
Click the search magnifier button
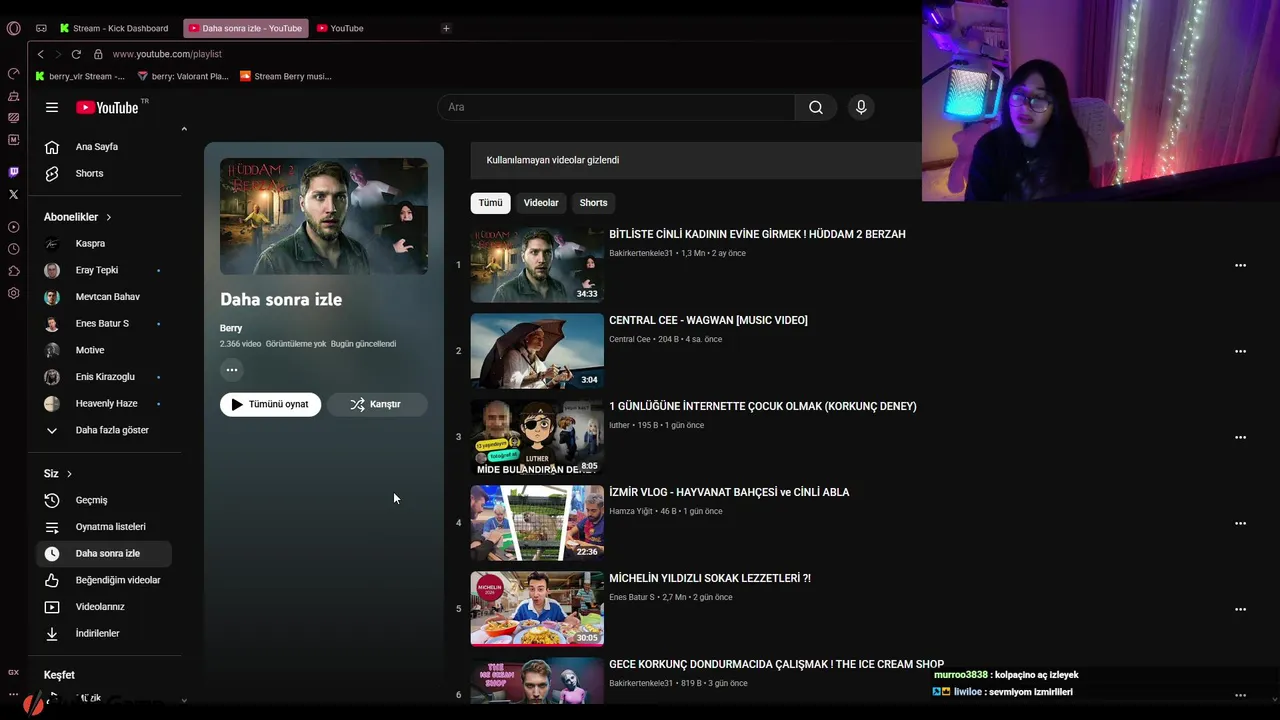click(x=816, y=107)
